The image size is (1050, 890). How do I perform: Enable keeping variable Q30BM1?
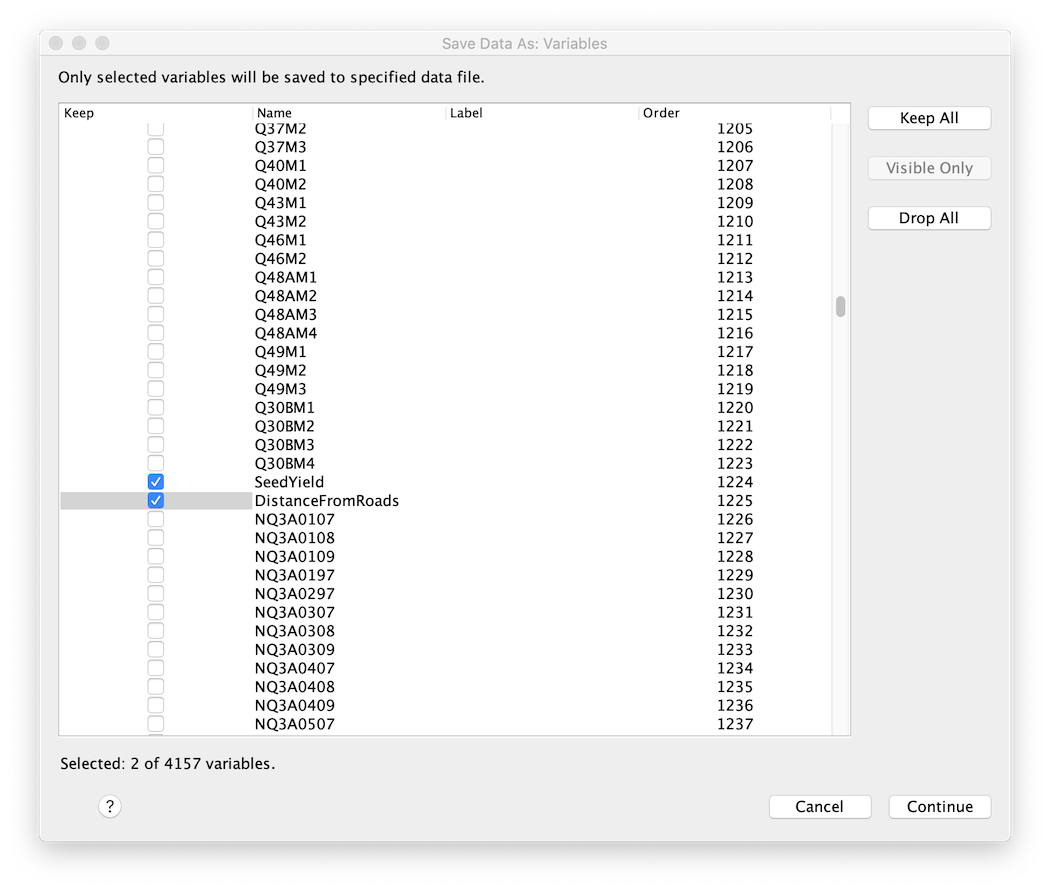pos(155,408)
